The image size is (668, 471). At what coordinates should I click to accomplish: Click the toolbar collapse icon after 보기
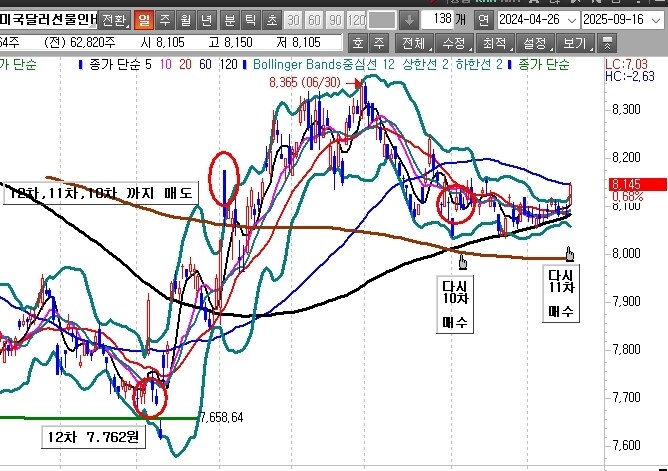point(607,43)
